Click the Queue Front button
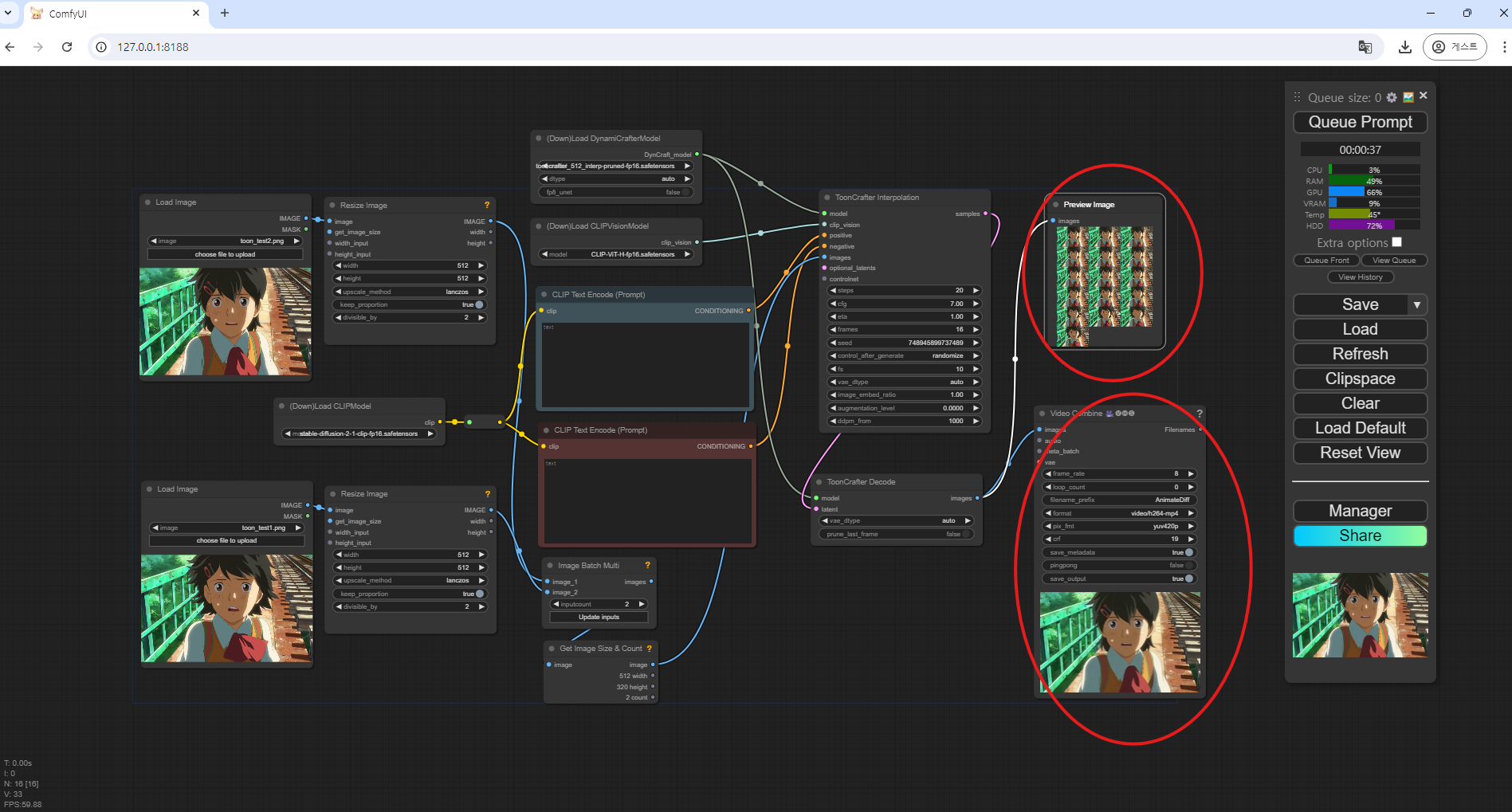 [x=1326, y=261]
